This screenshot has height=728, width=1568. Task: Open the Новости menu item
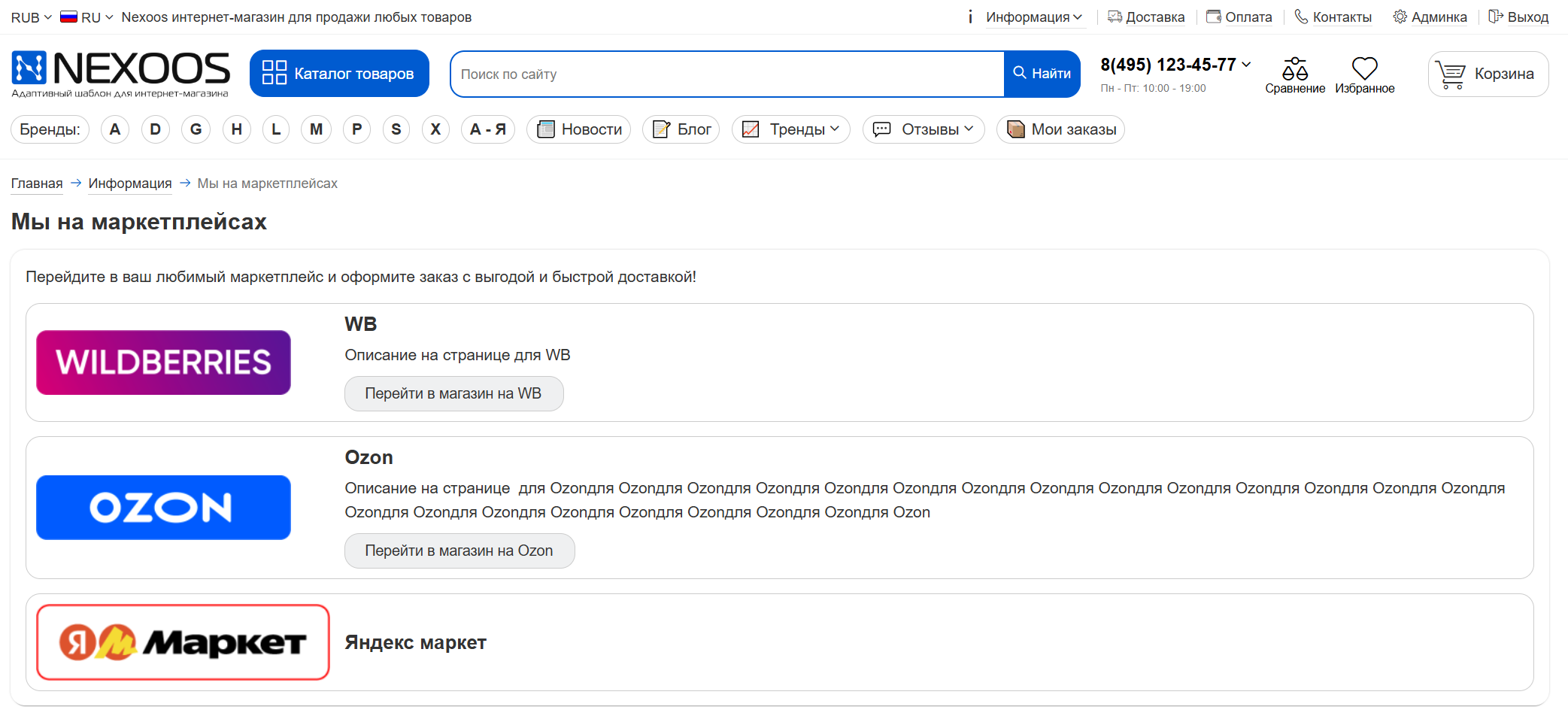(579, 129)
